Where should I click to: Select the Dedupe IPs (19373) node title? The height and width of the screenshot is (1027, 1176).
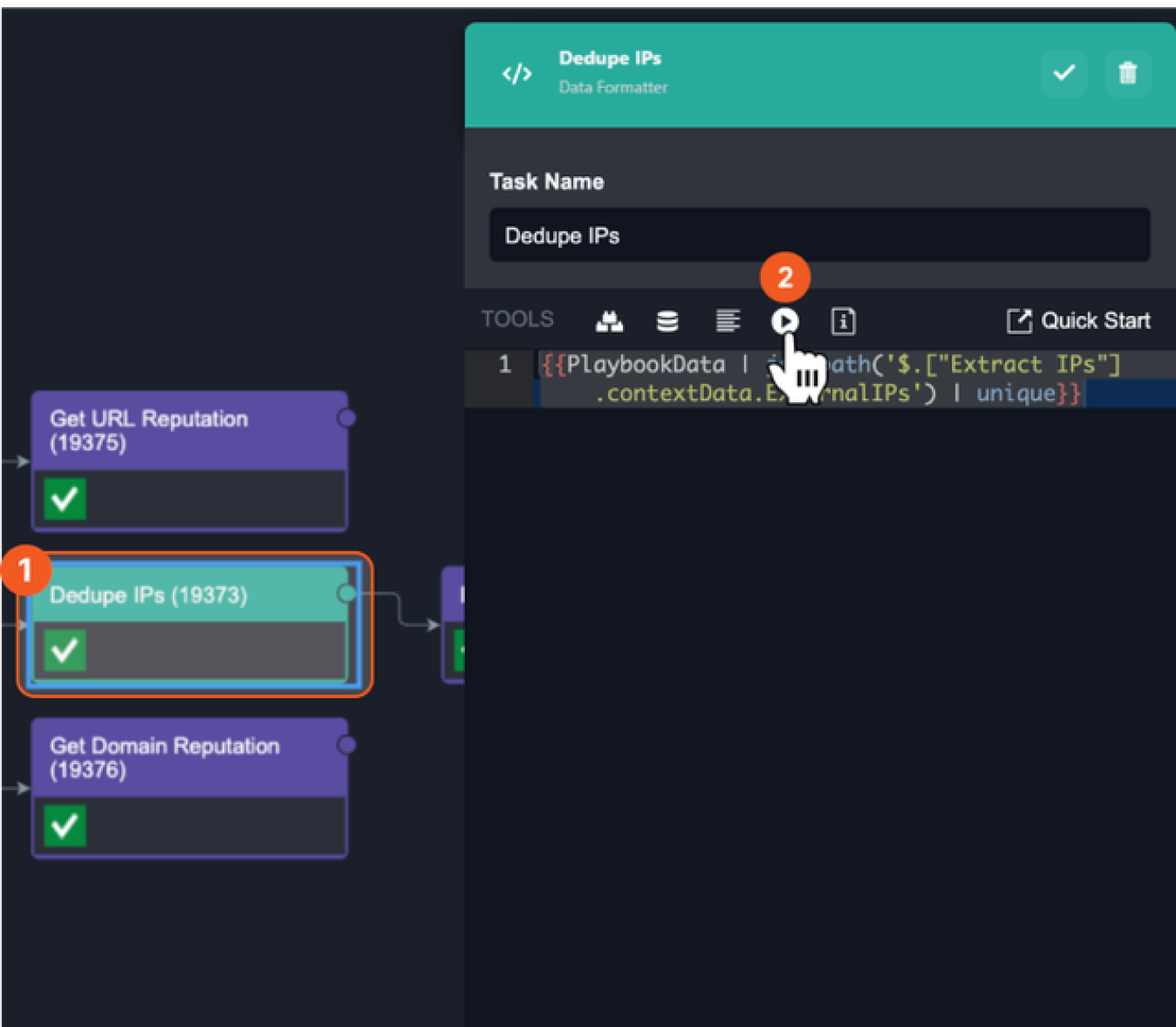(148, 595)
